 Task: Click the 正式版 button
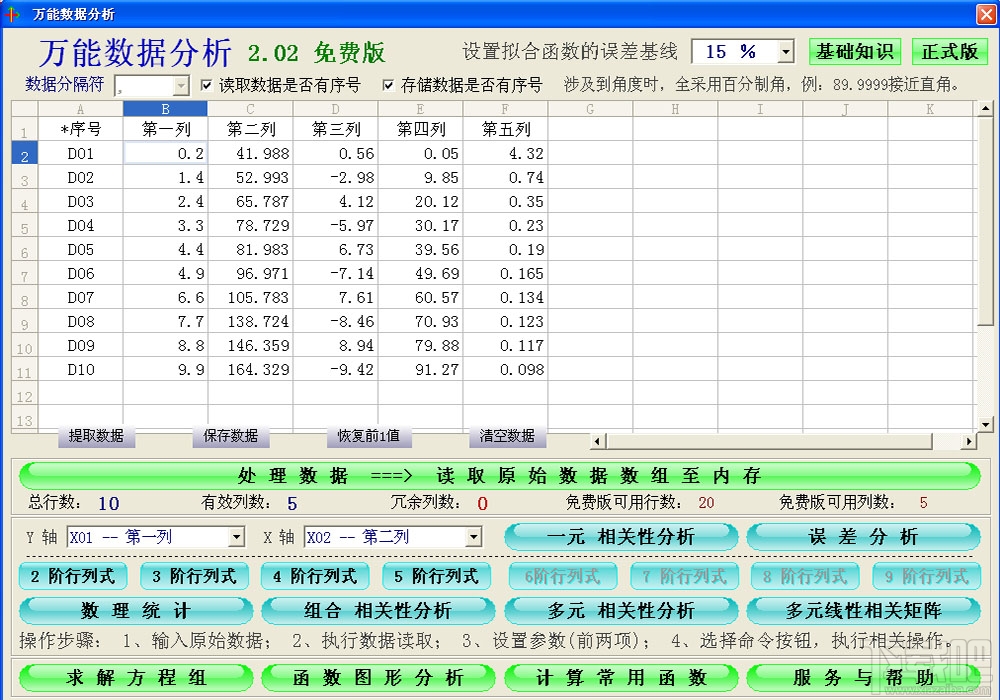[x=950, y=52]
